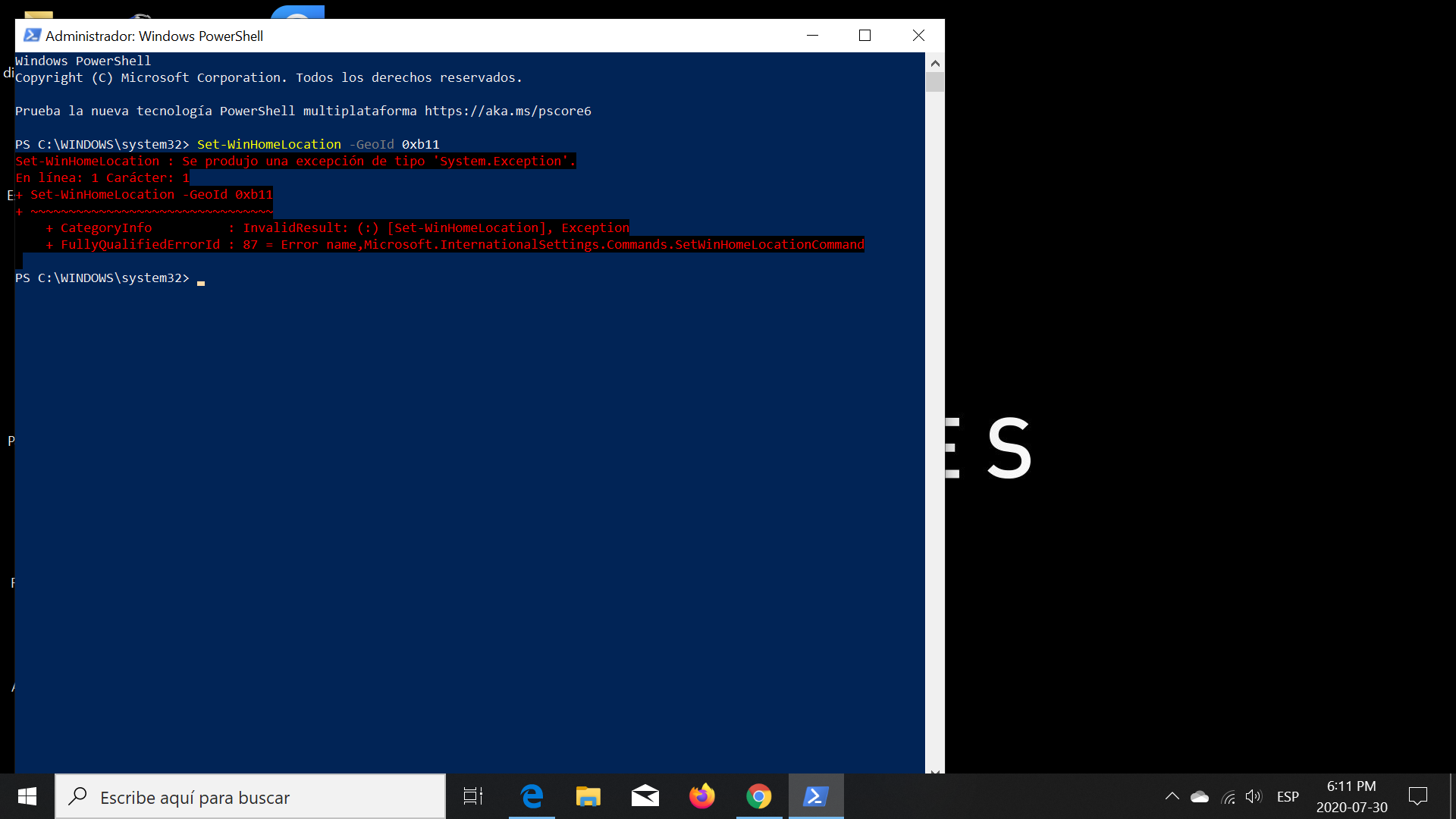Click the Windows Start button
The width and height of the screenshot is (1456, 819).
[27, 796]
